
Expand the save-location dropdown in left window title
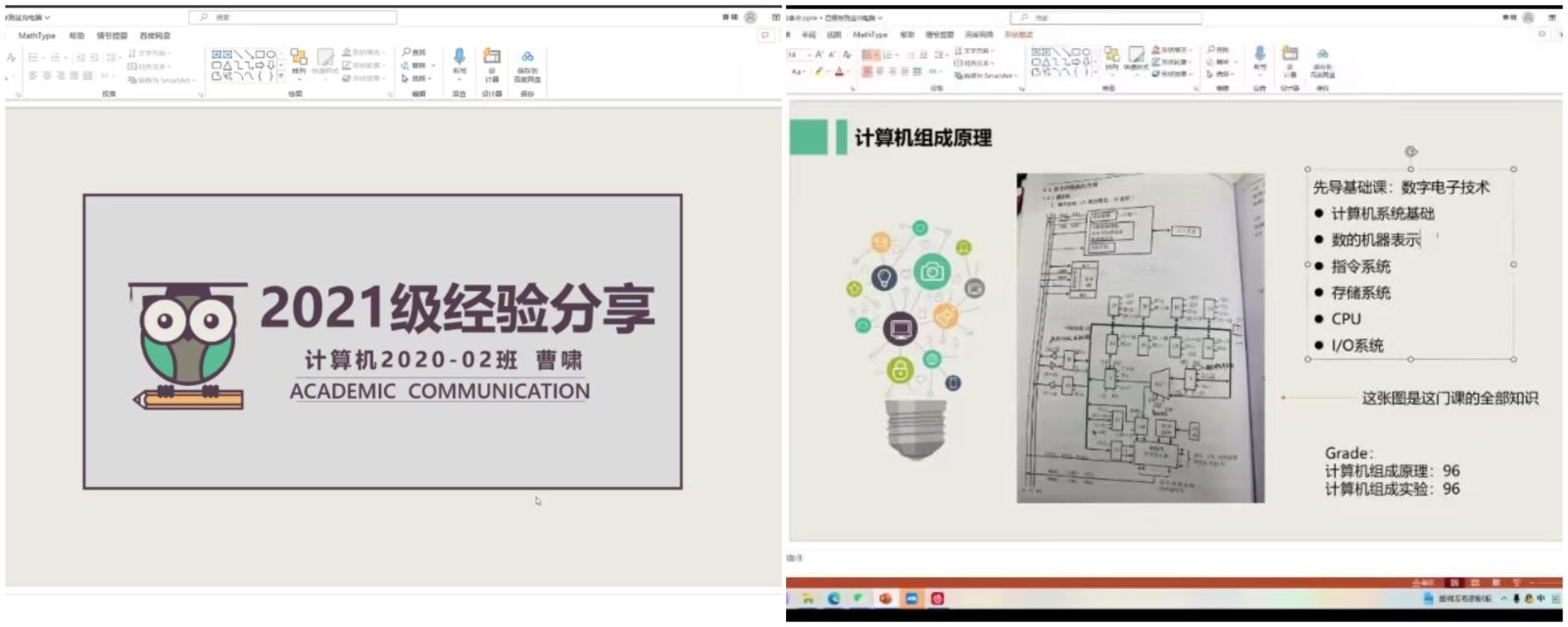click(47, 18)
